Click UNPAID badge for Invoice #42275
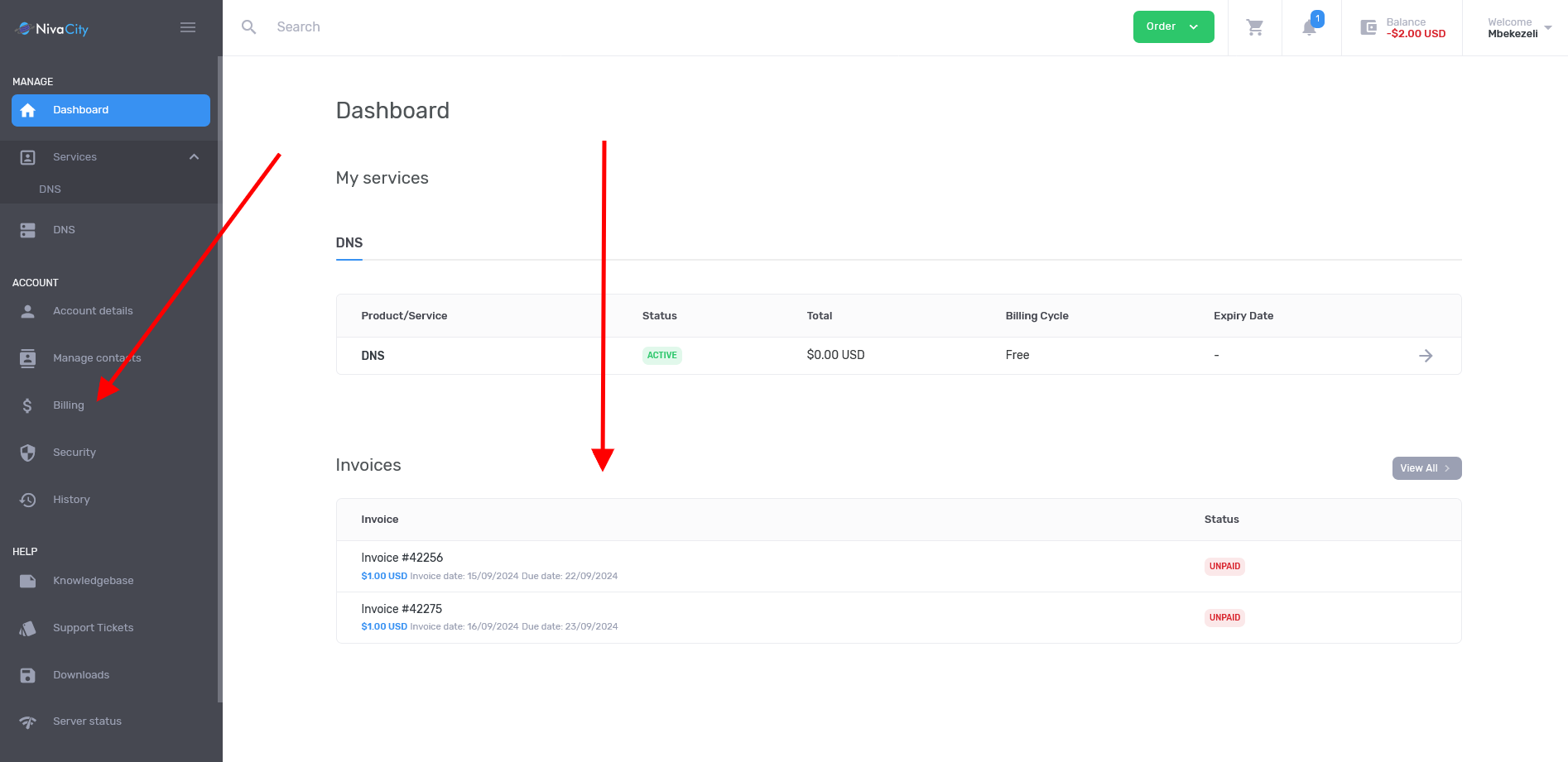Image resolution: width=1568 pixels, height=762 pixels. (1224, 618)
